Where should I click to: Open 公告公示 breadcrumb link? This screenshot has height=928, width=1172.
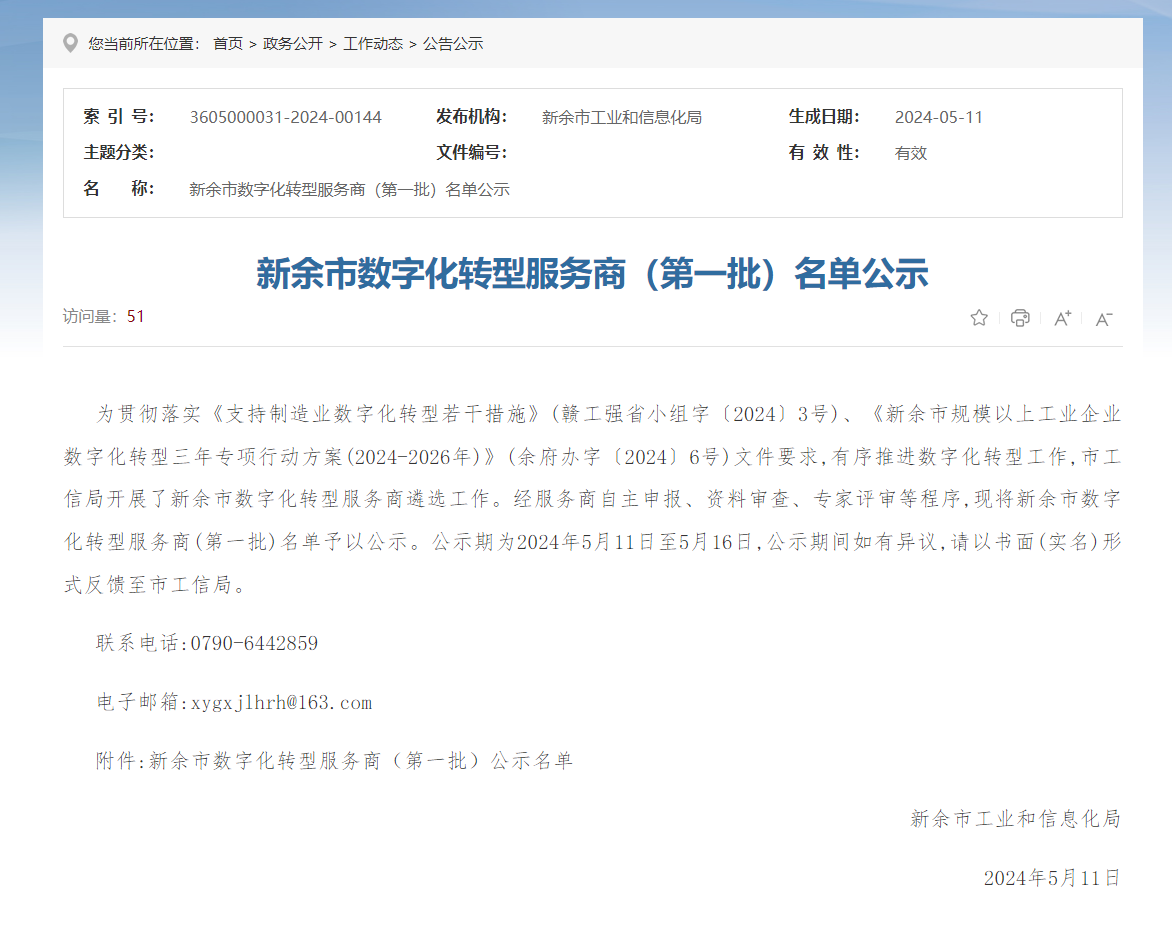453,44
